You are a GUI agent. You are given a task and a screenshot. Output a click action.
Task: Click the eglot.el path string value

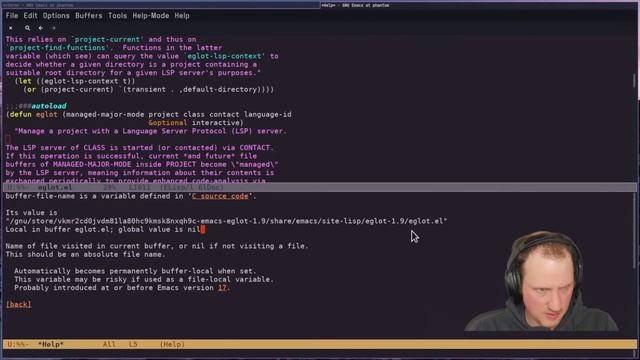(226, 221)
